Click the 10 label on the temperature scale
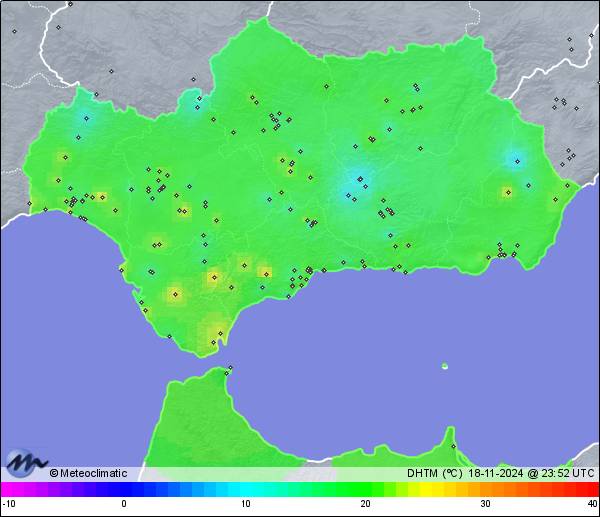The width and height of the screenshot is (600, 517). click(x=246, y=504)
